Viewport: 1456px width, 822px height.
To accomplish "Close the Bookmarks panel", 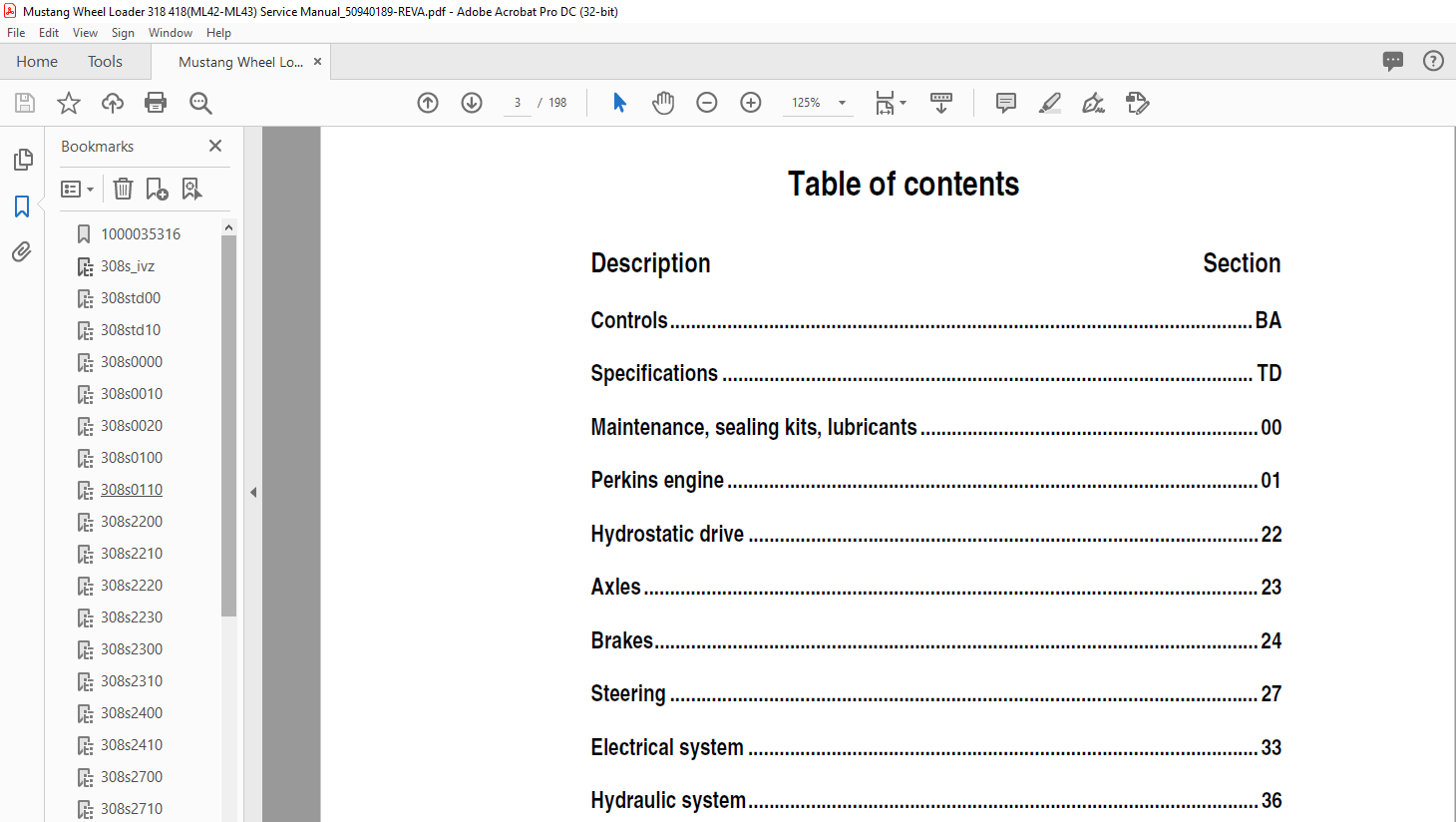I will [x=215, y=146].
